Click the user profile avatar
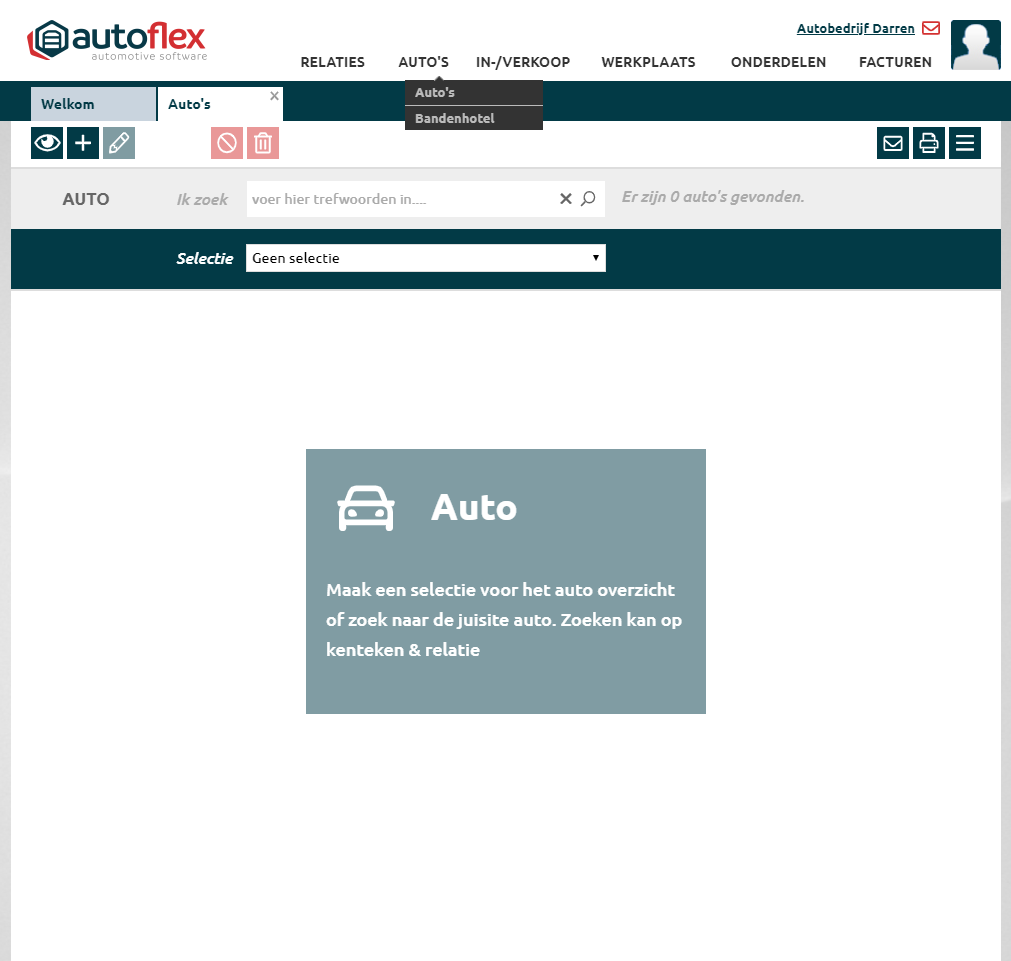 coord(975,45)
